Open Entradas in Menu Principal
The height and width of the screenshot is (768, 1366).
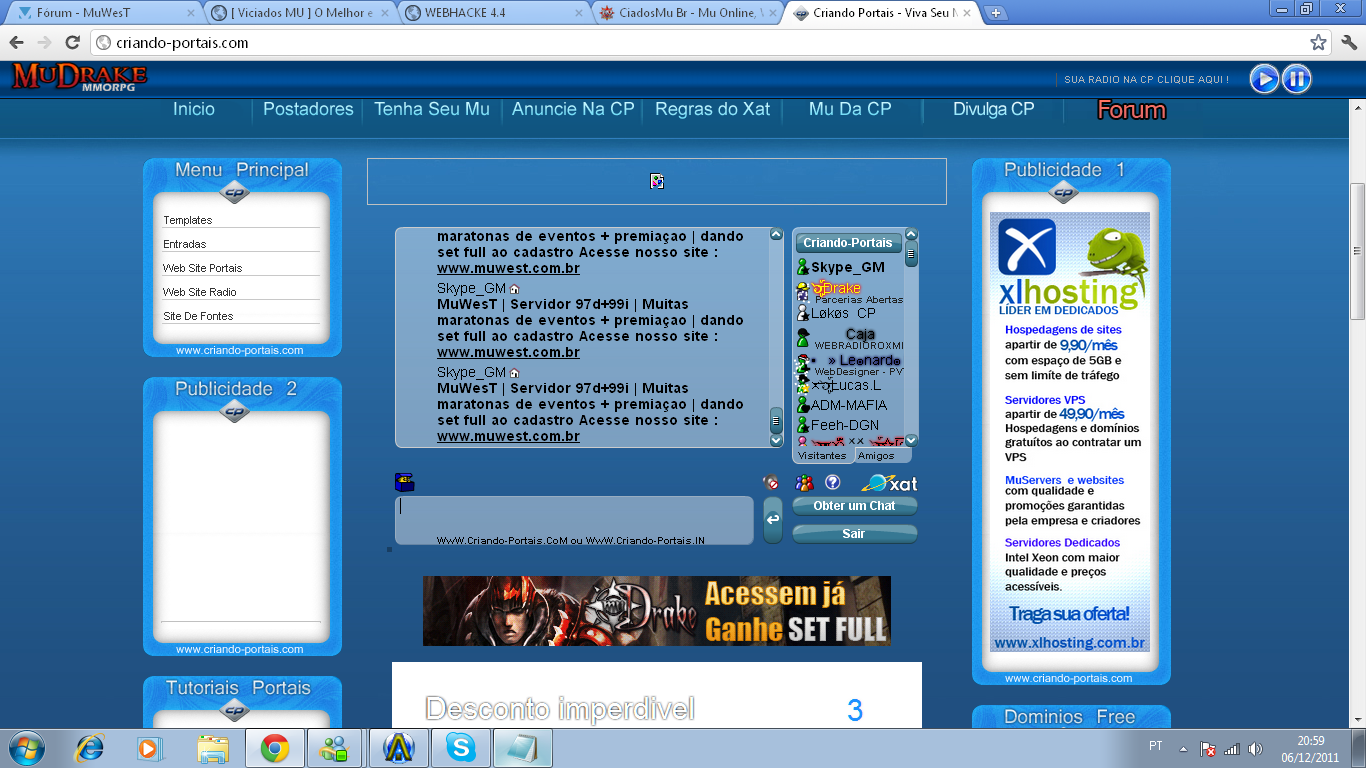(185, 244)
